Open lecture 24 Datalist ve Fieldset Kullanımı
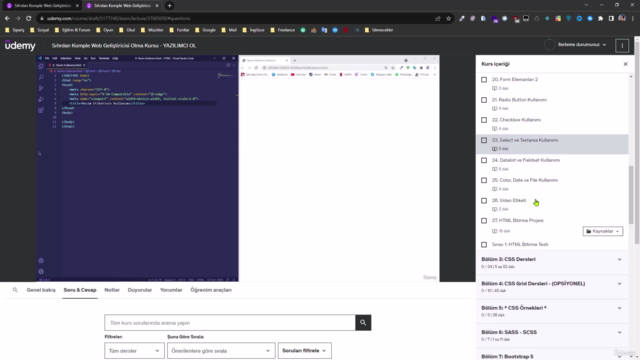 tap(526, 160)
